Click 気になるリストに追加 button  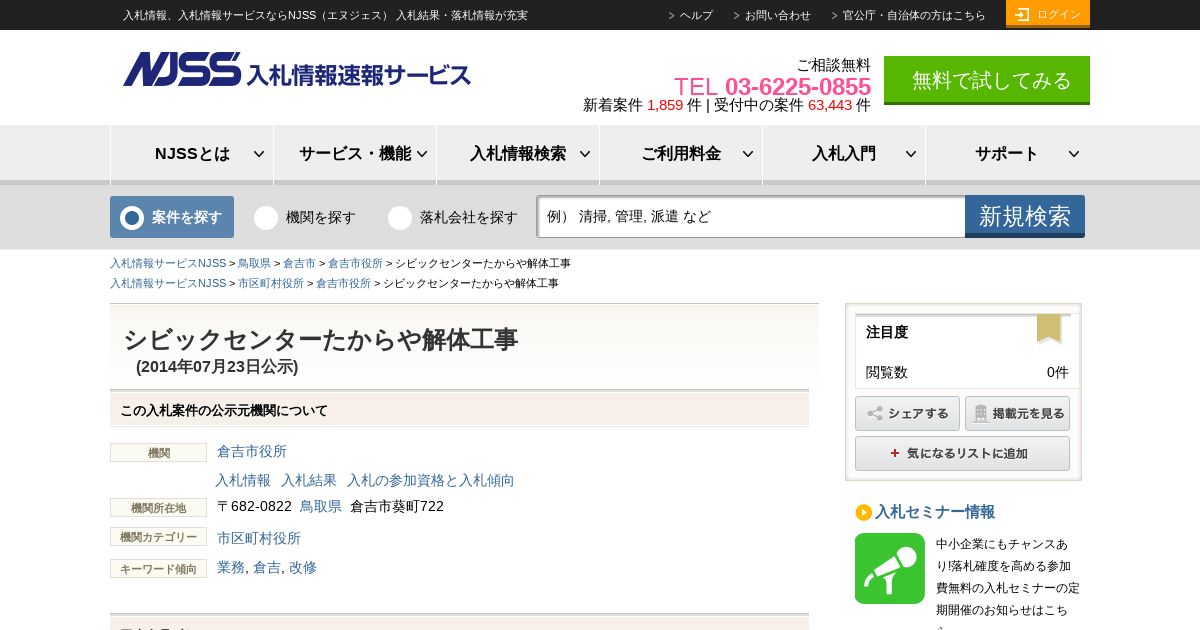point(962,453)
